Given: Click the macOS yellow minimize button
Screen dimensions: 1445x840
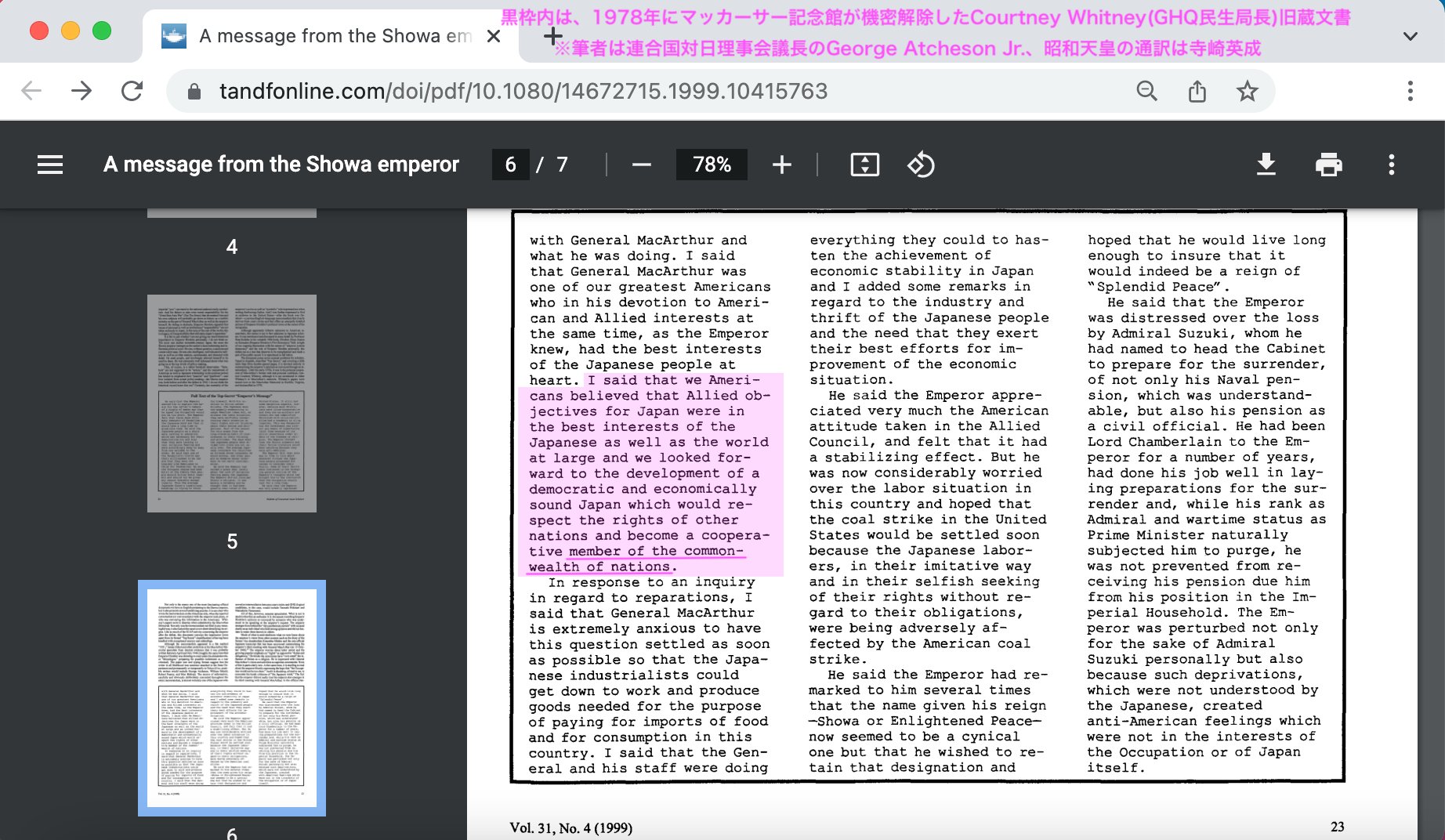Looking at the screenshot, I should 71,31.
